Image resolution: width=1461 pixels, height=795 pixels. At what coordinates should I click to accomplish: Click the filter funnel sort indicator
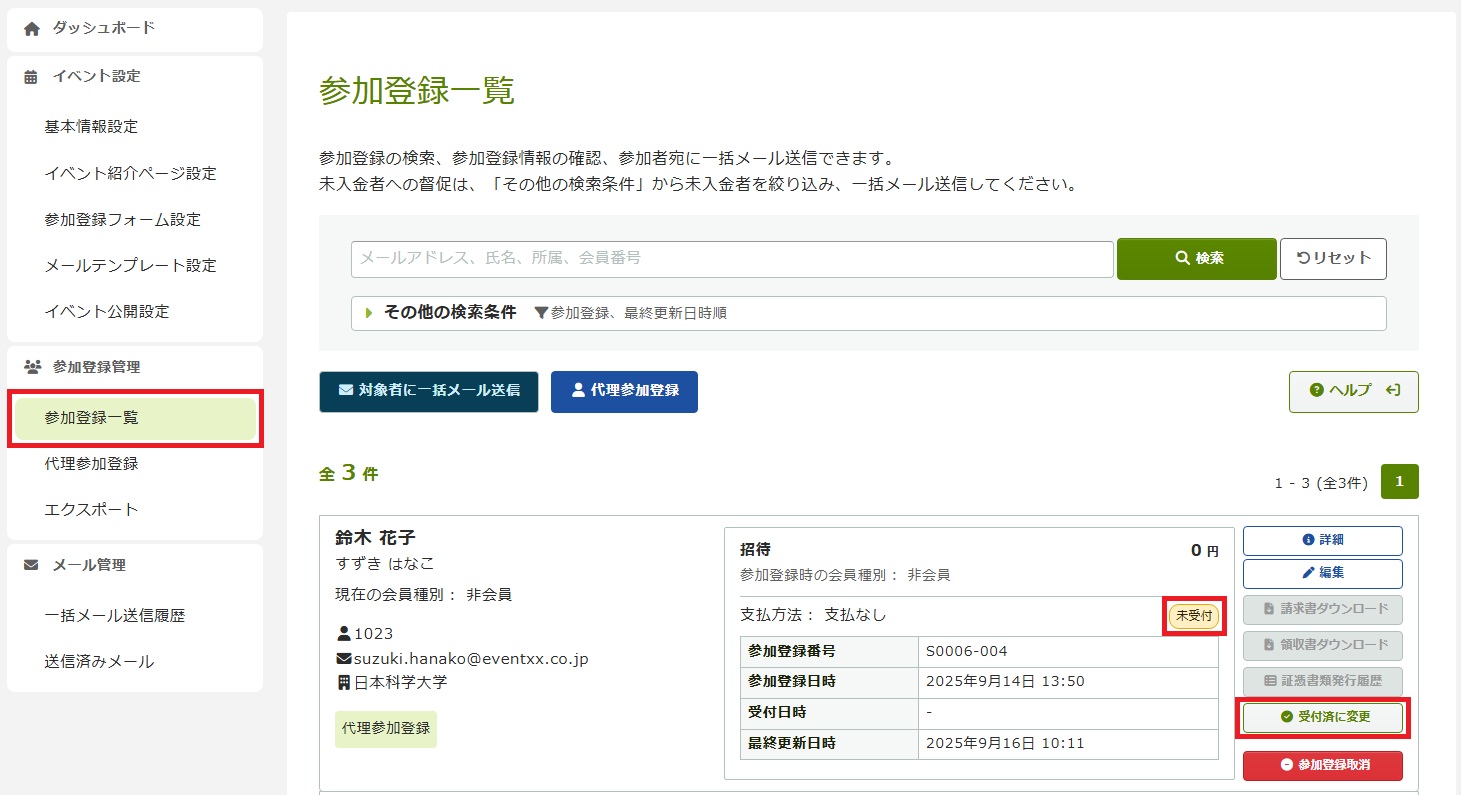click(x=541, y=313)
